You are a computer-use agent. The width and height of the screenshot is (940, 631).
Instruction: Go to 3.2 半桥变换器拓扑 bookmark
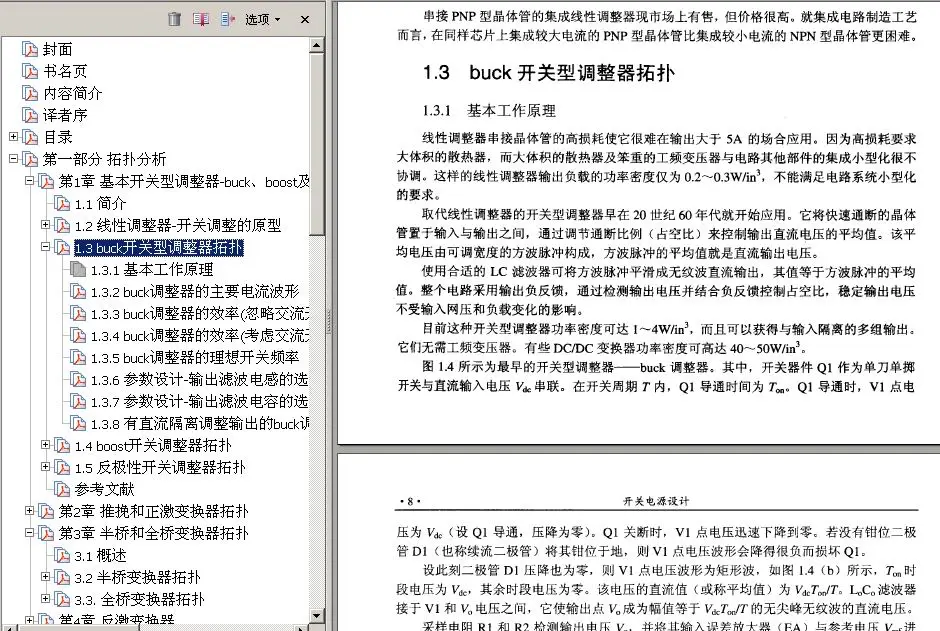[x=137, y=578]
